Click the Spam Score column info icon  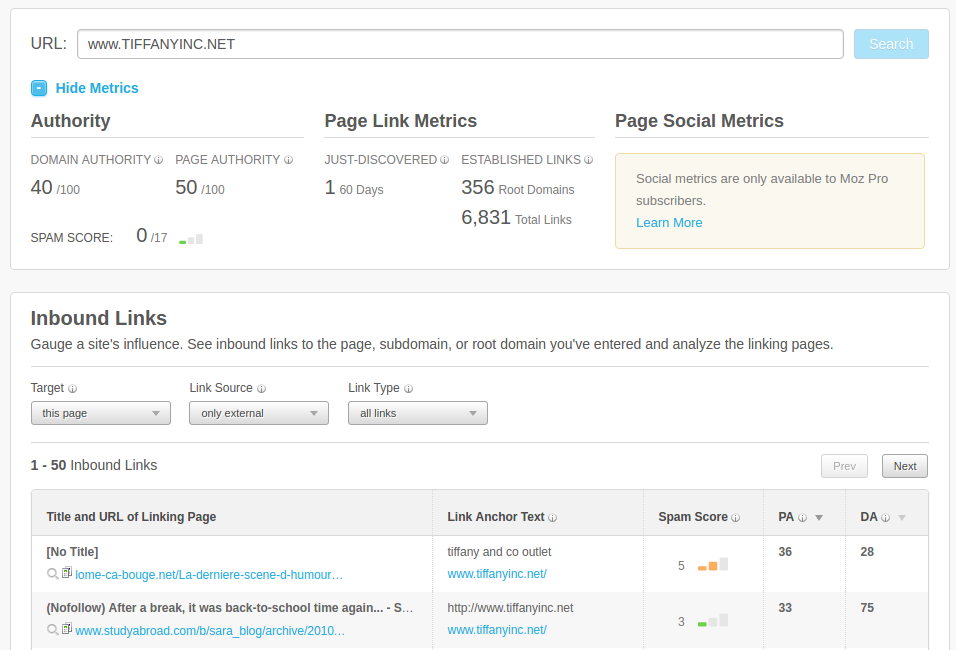735,518
